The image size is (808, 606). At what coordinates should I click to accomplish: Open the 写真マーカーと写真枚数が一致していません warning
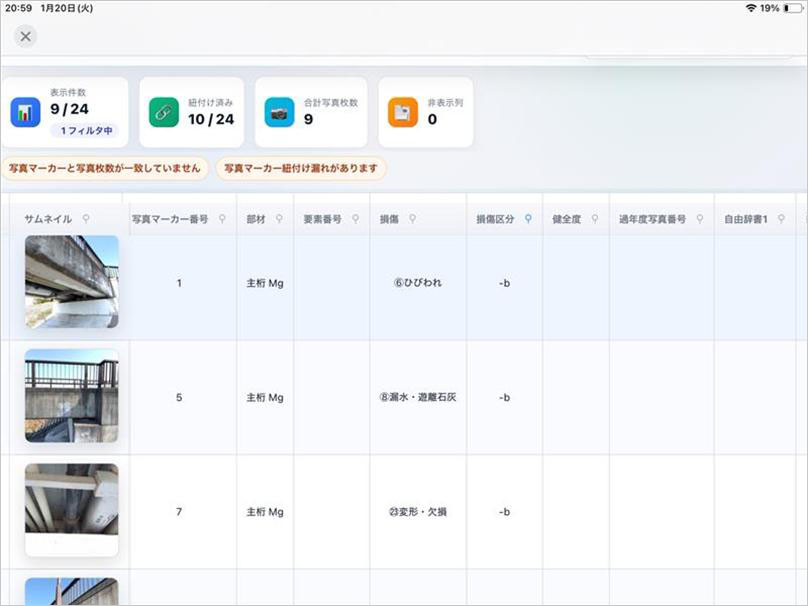pyautogui.click(x=105, y=169)
